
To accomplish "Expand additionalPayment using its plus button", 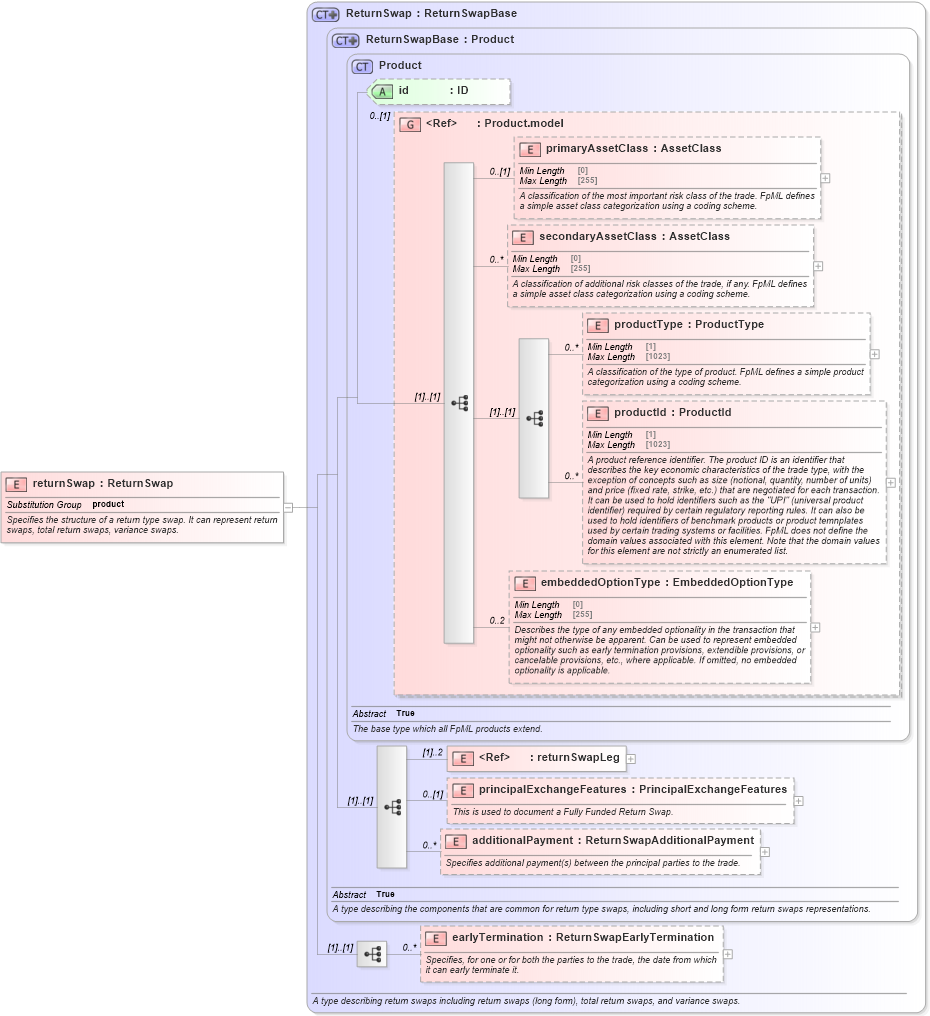I will tap(766, 850).
